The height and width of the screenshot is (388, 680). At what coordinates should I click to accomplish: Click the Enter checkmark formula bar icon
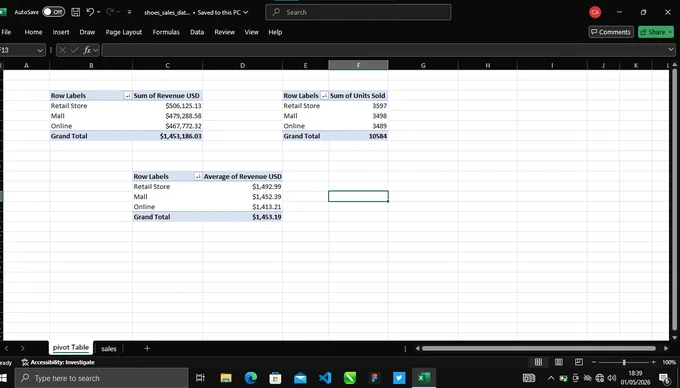tap(75, 50)
